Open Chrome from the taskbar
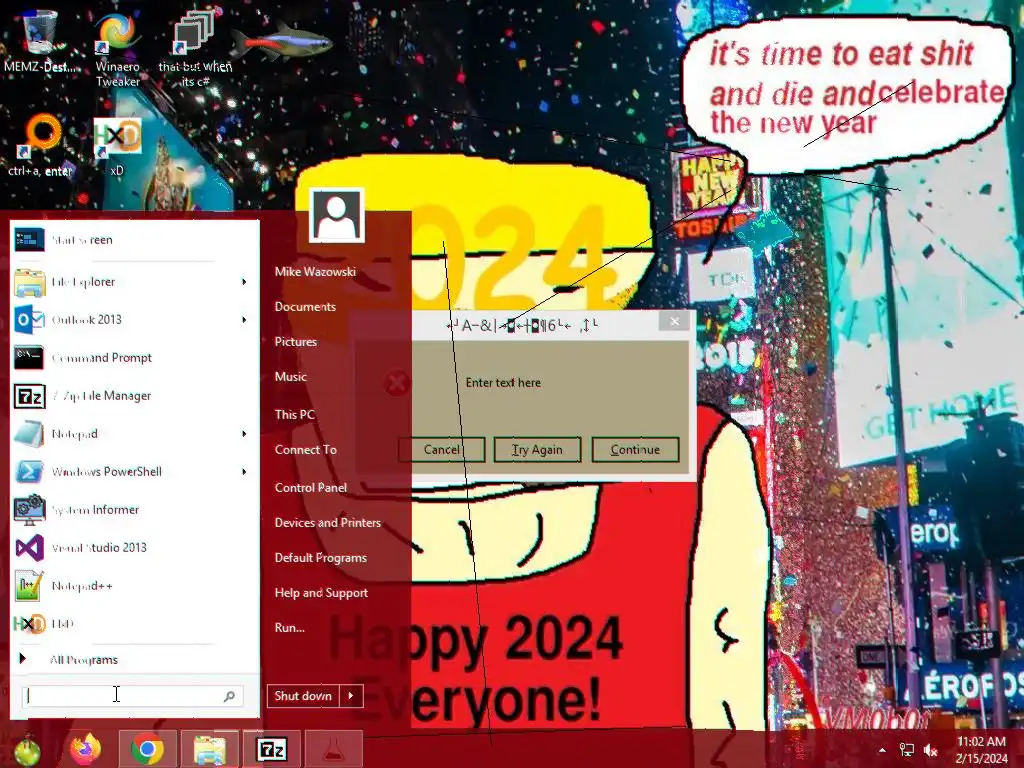This screenshot has height=768, width=1024. (x=147, y=749)
